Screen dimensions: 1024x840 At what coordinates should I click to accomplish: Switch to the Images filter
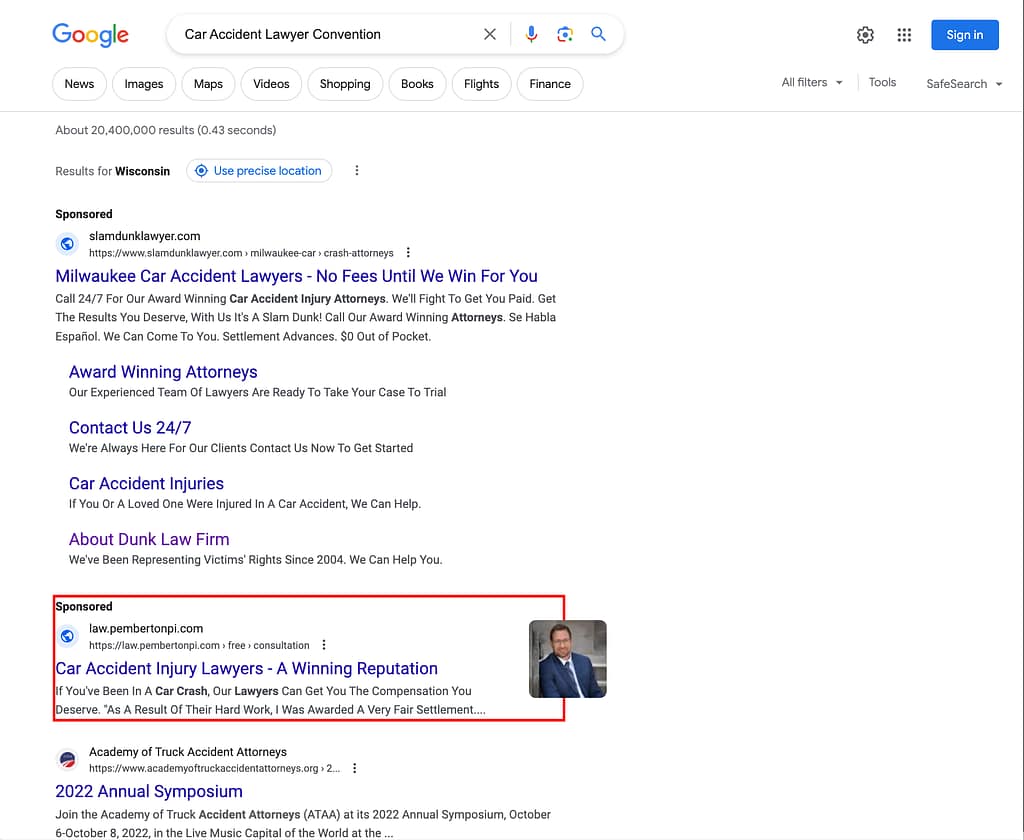144,84
